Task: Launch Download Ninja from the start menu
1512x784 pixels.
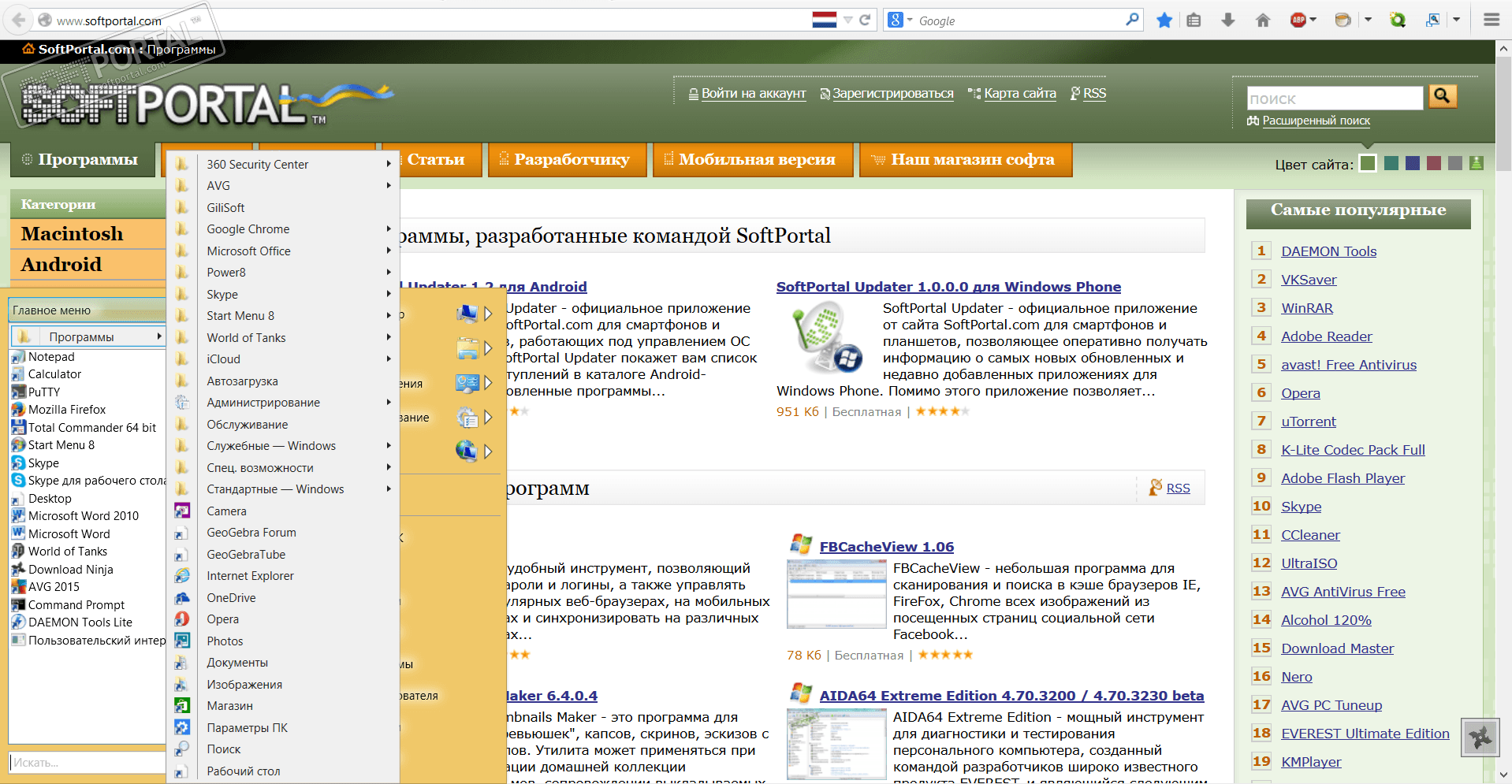Action: [71, 570]
